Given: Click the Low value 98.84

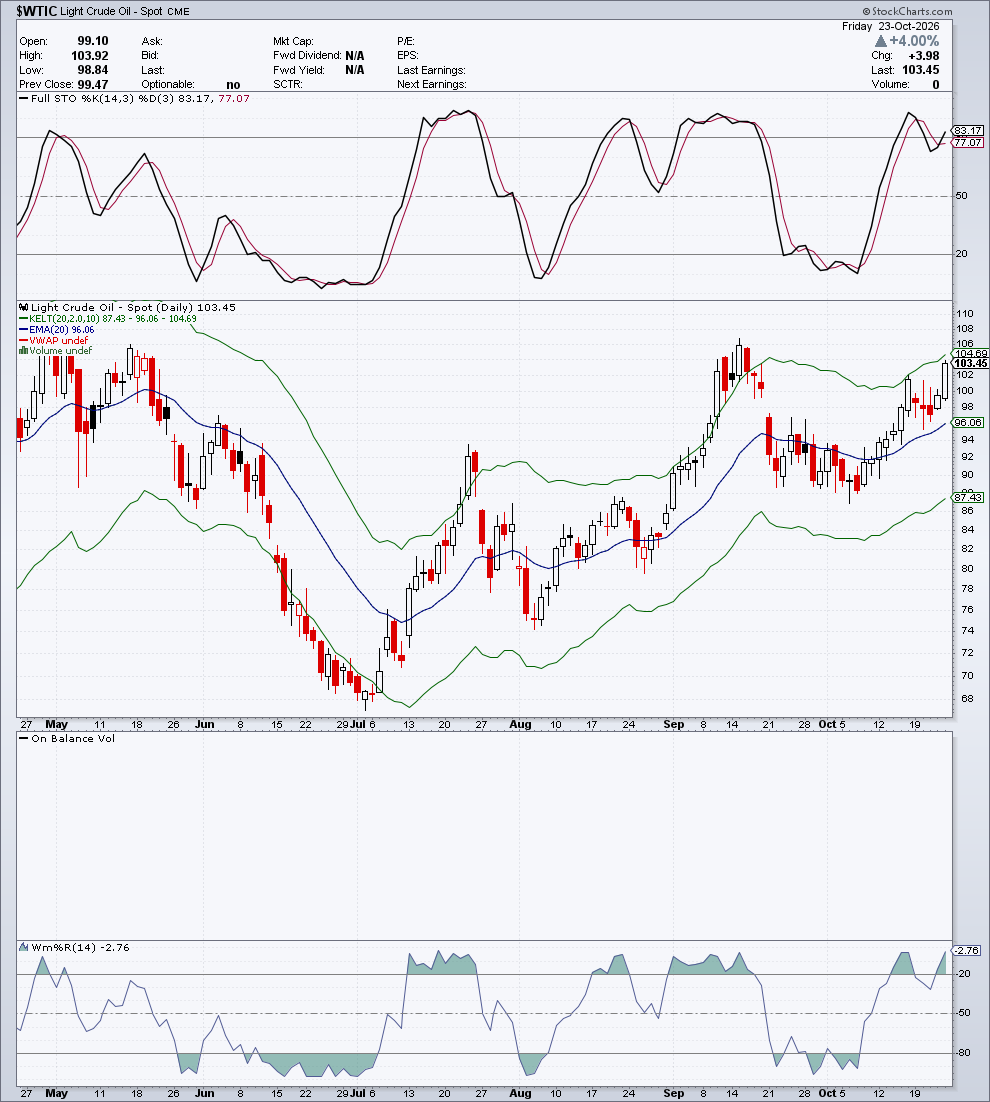Looking at the screenshot, I should [x=93, y=70].
